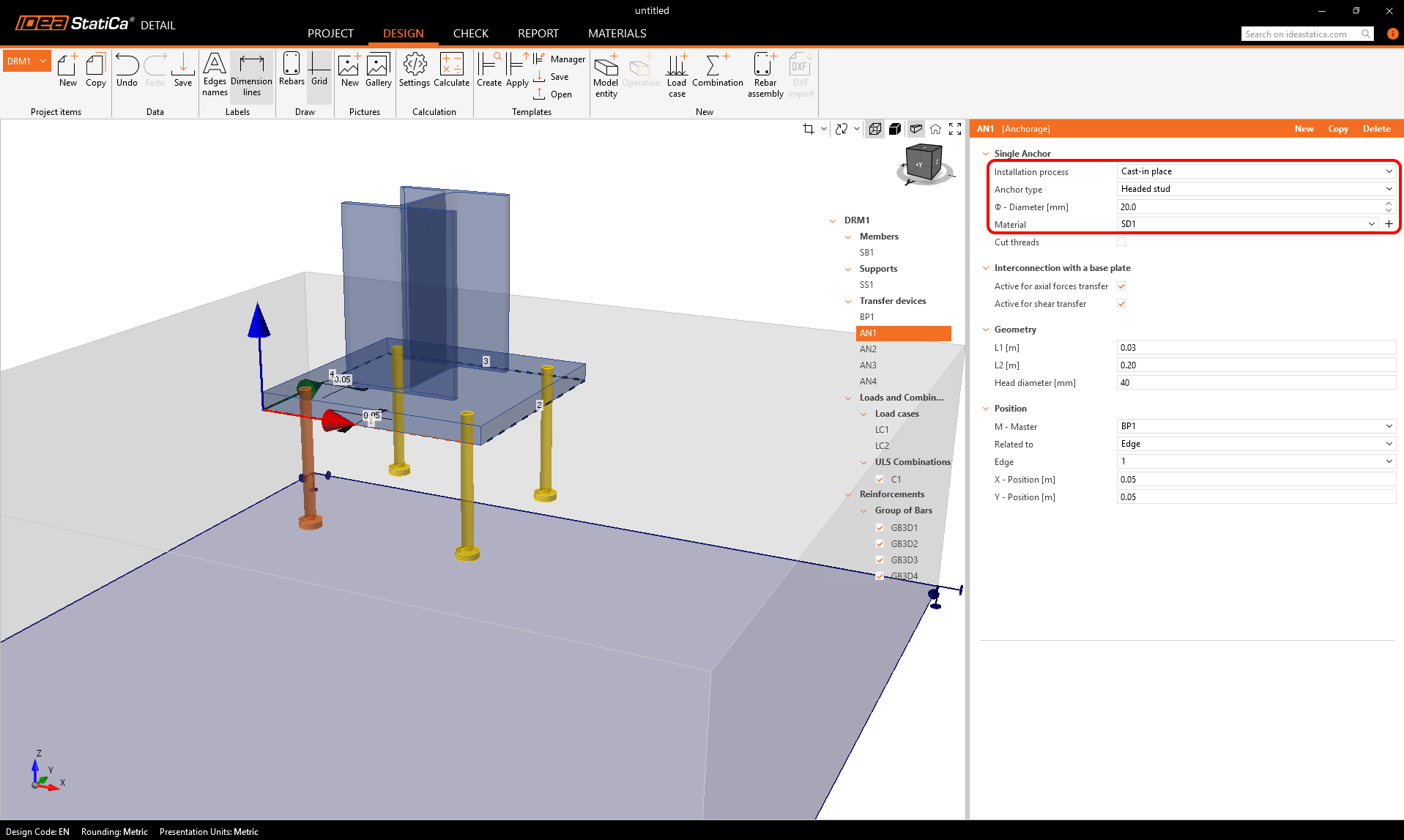Collapse the Geometry section

click(x=986, y=330)
